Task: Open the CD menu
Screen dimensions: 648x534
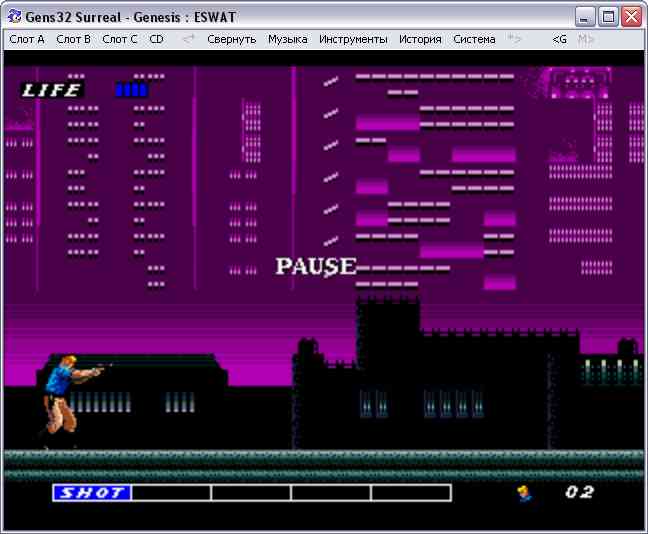Action: 156,40
